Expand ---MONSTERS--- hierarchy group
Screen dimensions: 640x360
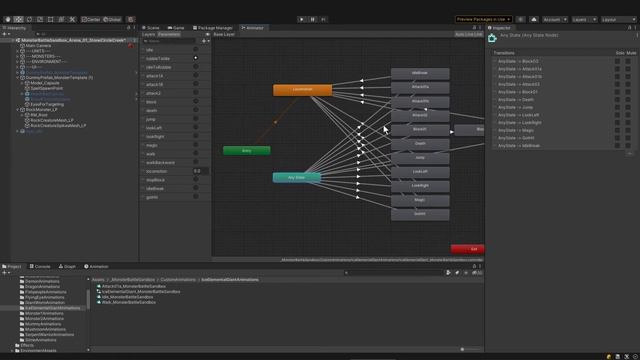point(18,56)
